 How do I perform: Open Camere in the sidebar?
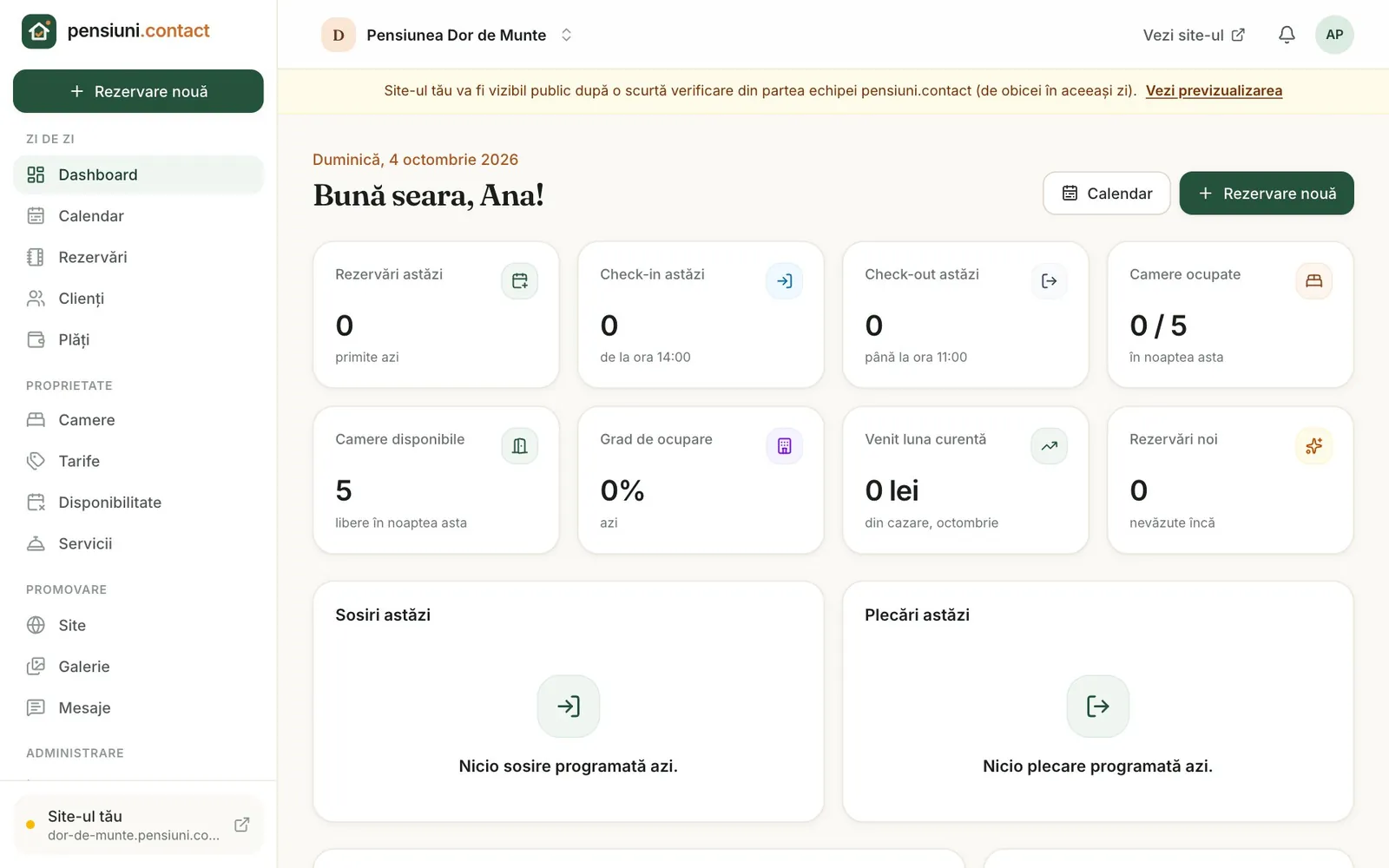(138, 420)
